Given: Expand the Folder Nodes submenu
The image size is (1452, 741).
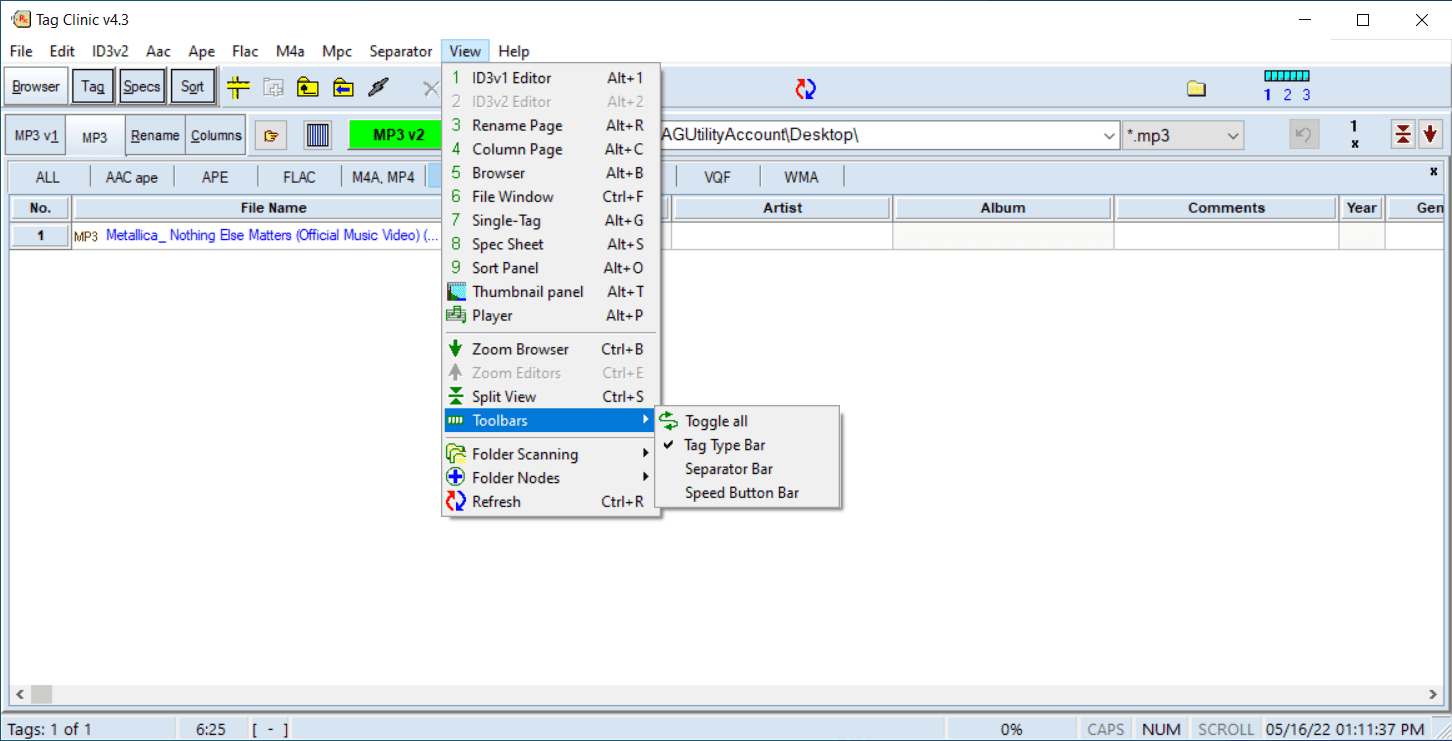Looking at the screenshot, I should point(552,478).
